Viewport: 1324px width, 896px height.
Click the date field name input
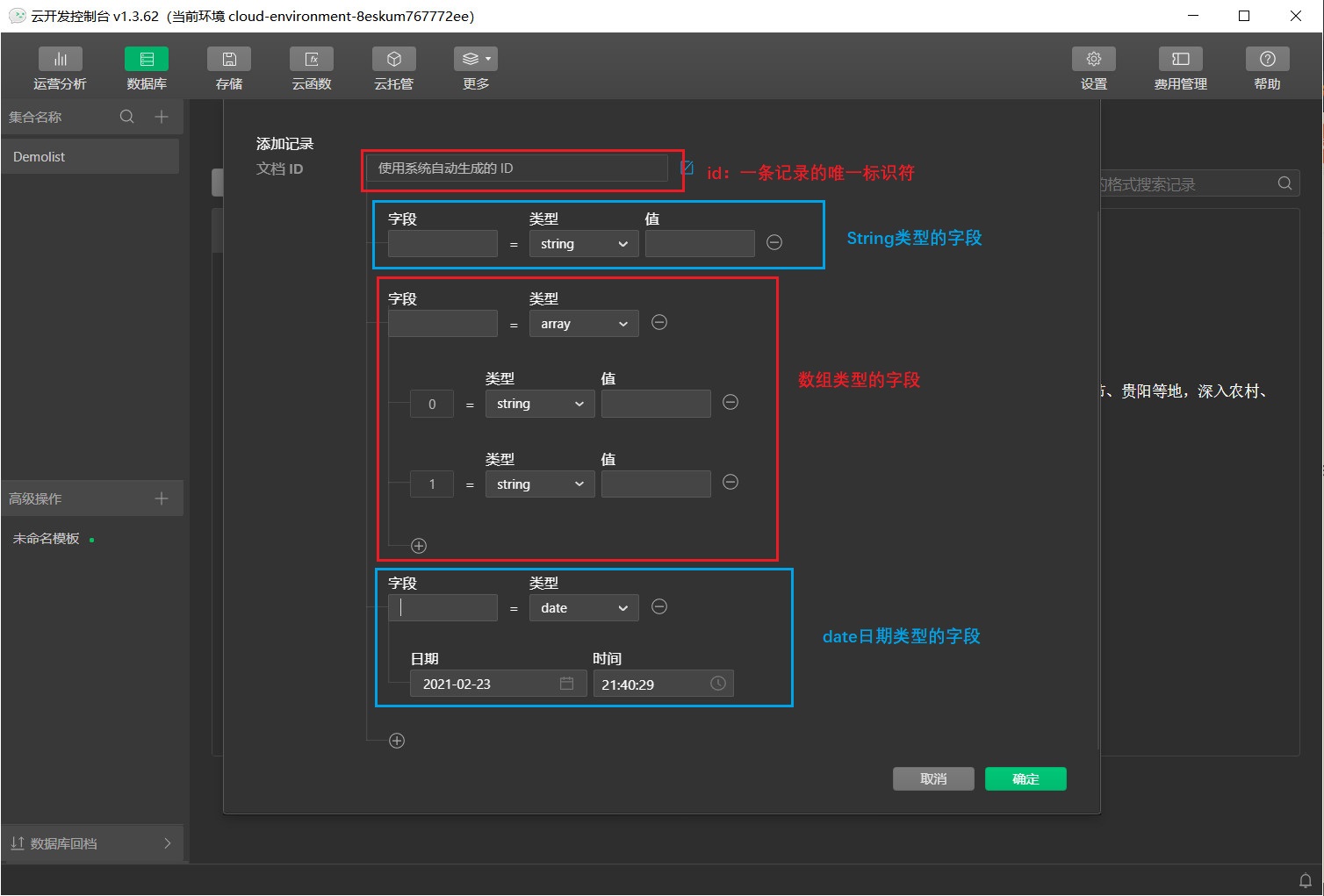point(443,607)
